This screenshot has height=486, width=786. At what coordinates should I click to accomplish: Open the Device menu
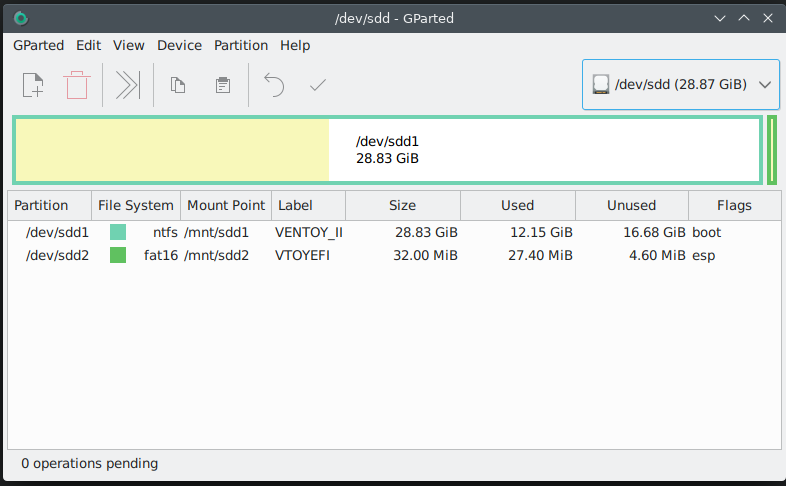(180, 45)
